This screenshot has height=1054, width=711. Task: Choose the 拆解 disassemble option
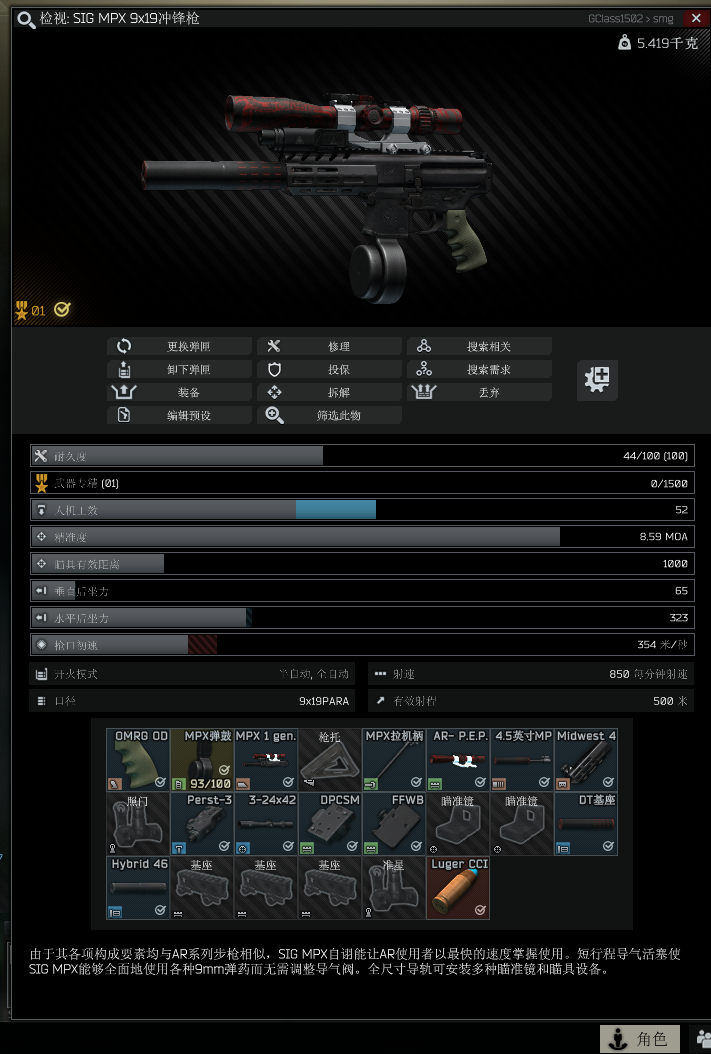point(329,392)
